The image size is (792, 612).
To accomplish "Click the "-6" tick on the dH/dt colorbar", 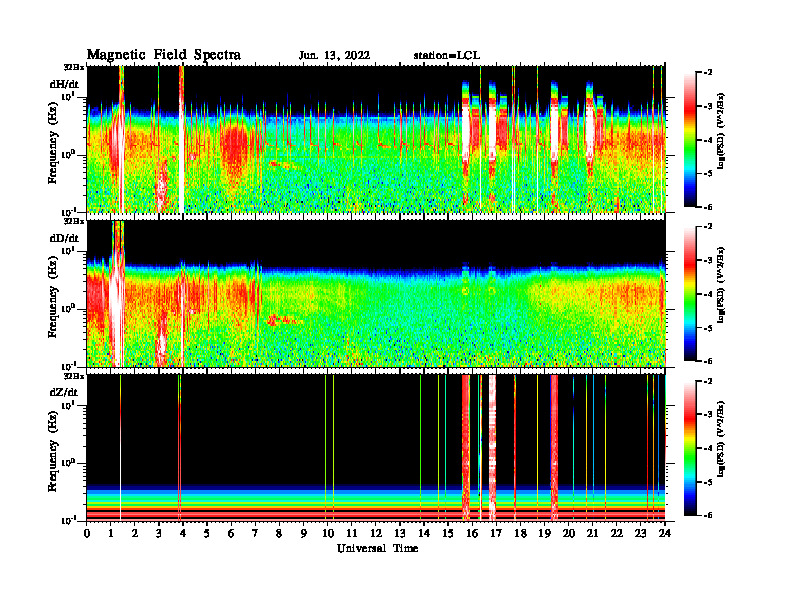I will [707, 207].
